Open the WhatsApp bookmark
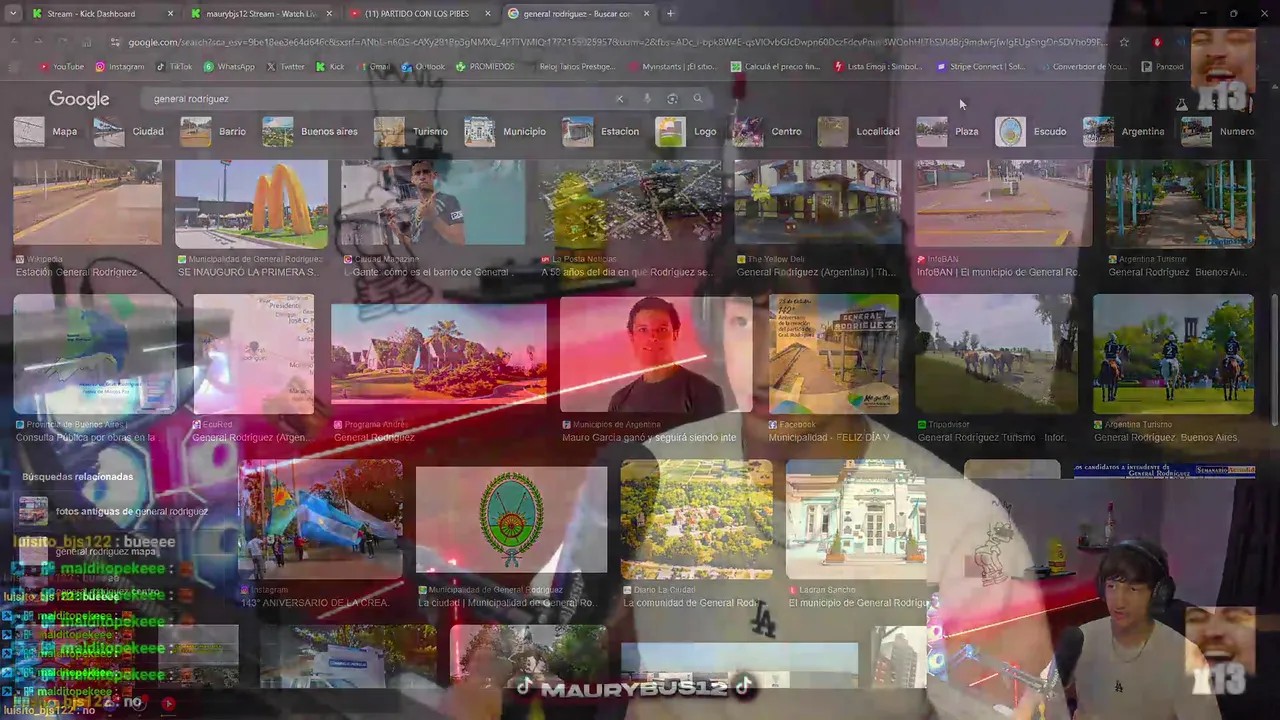1280x720 pixels. point(229,67)
